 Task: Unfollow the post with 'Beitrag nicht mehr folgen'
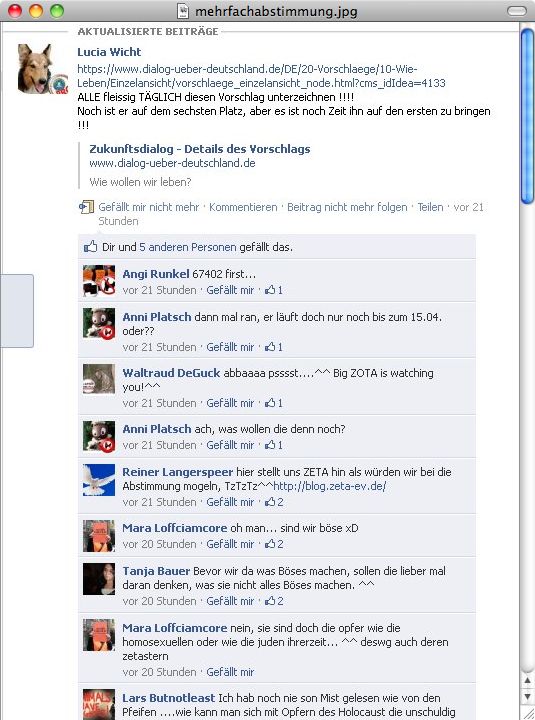(x=347, y=207)
